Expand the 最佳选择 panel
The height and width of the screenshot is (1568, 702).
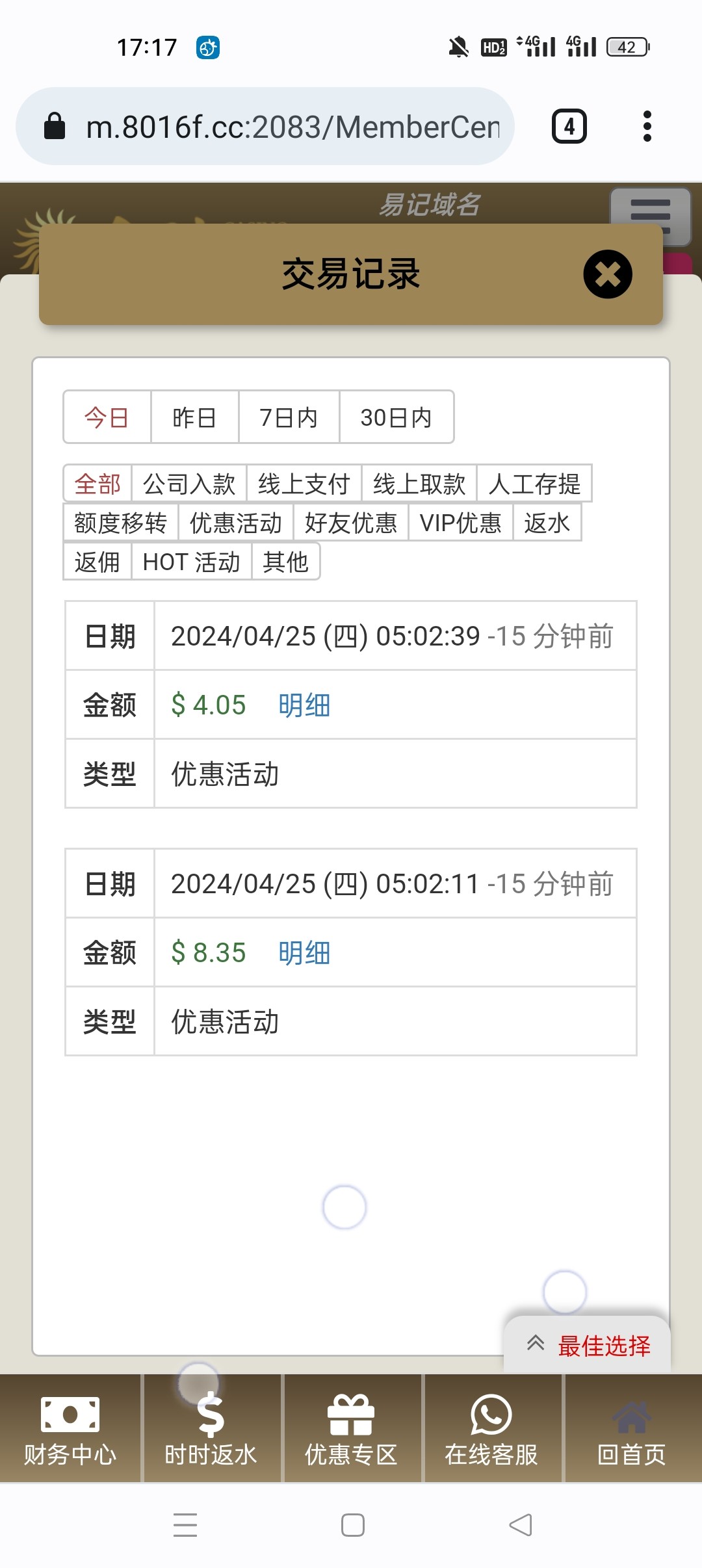588,1345
